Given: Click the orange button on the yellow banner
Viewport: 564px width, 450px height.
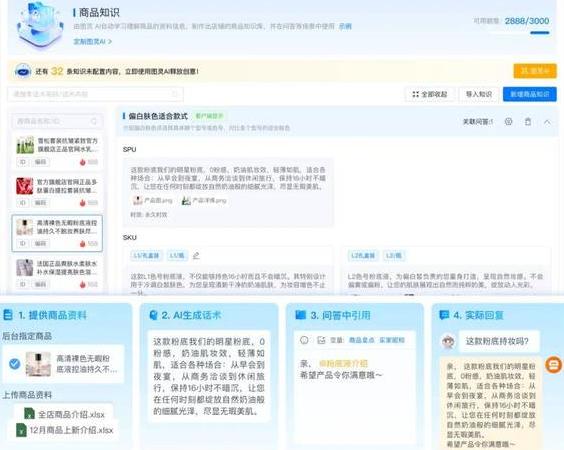Looking at the screenshot, I should coord(535,71).
